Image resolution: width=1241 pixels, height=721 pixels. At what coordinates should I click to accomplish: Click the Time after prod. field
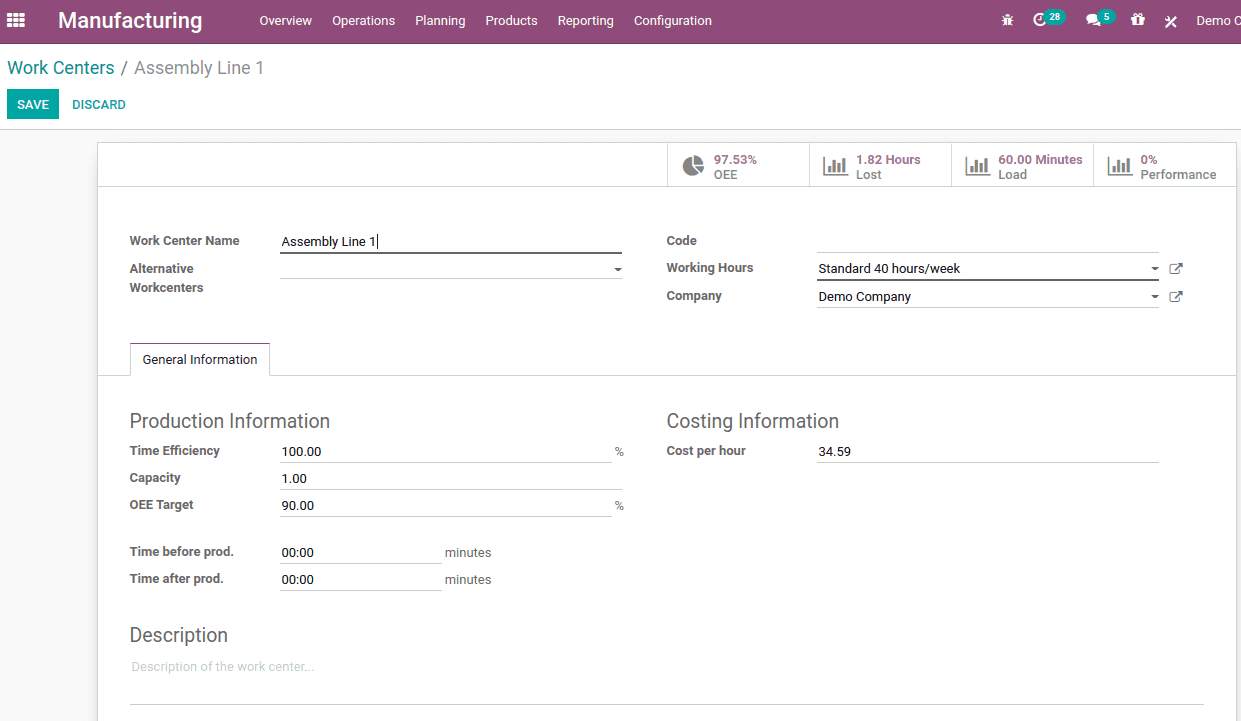(x=361, y=580)
